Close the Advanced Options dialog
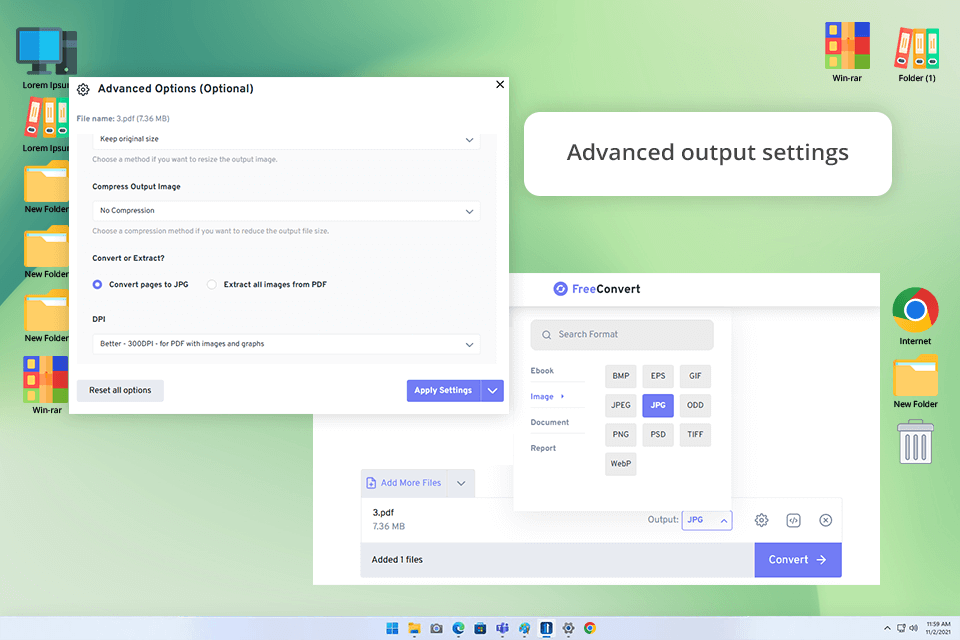The image size is (960, 640). coord(500,85)
